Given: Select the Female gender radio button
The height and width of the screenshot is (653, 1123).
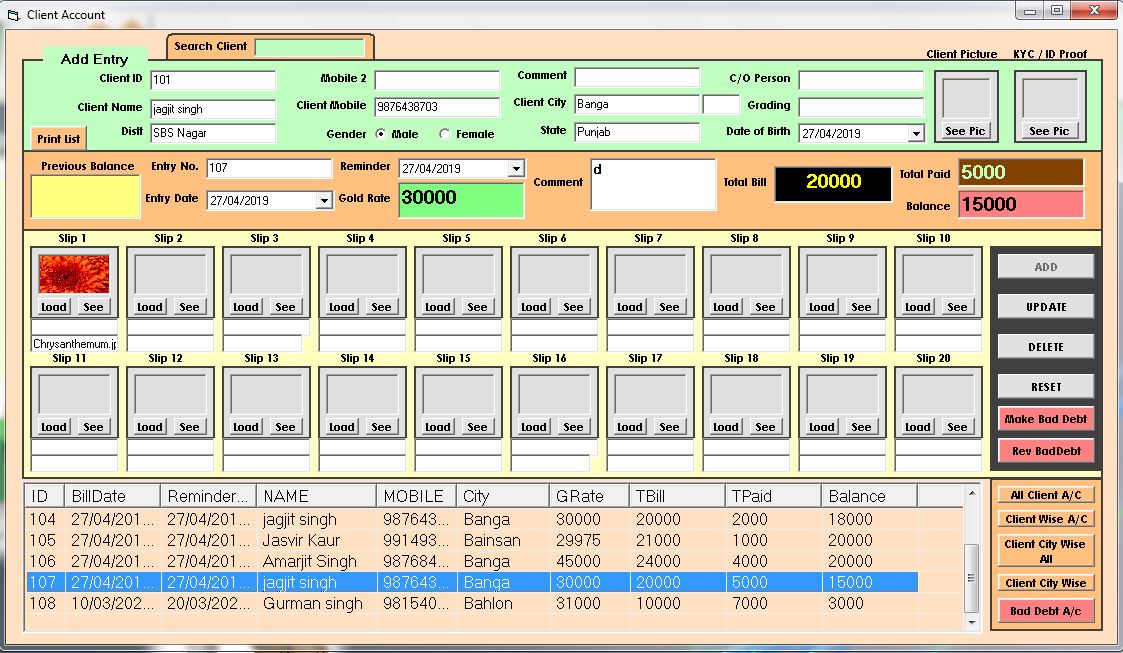Looking at the screenshot, I should tap(445, 134).
